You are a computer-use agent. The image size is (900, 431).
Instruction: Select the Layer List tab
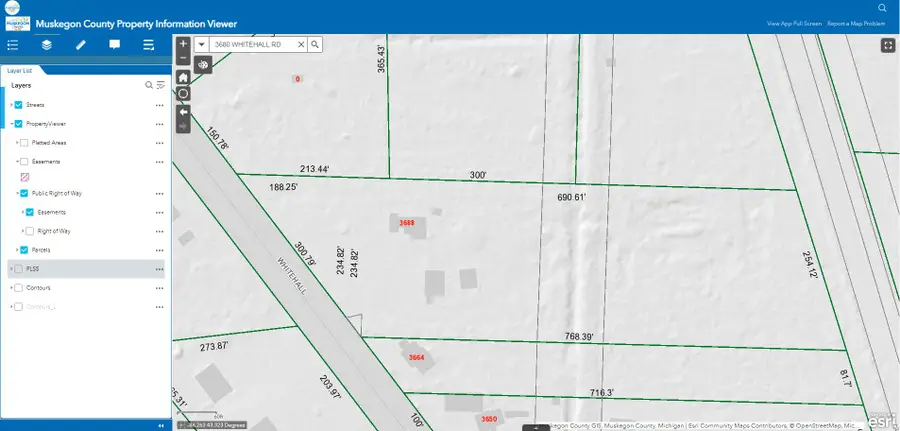tap(21, 71)
